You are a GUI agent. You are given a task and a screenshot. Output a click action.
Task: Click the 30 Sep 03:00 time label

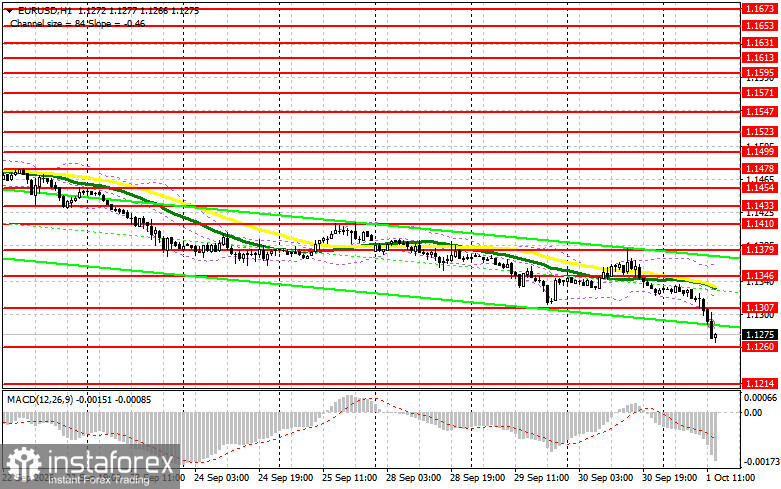click(606, 478)
